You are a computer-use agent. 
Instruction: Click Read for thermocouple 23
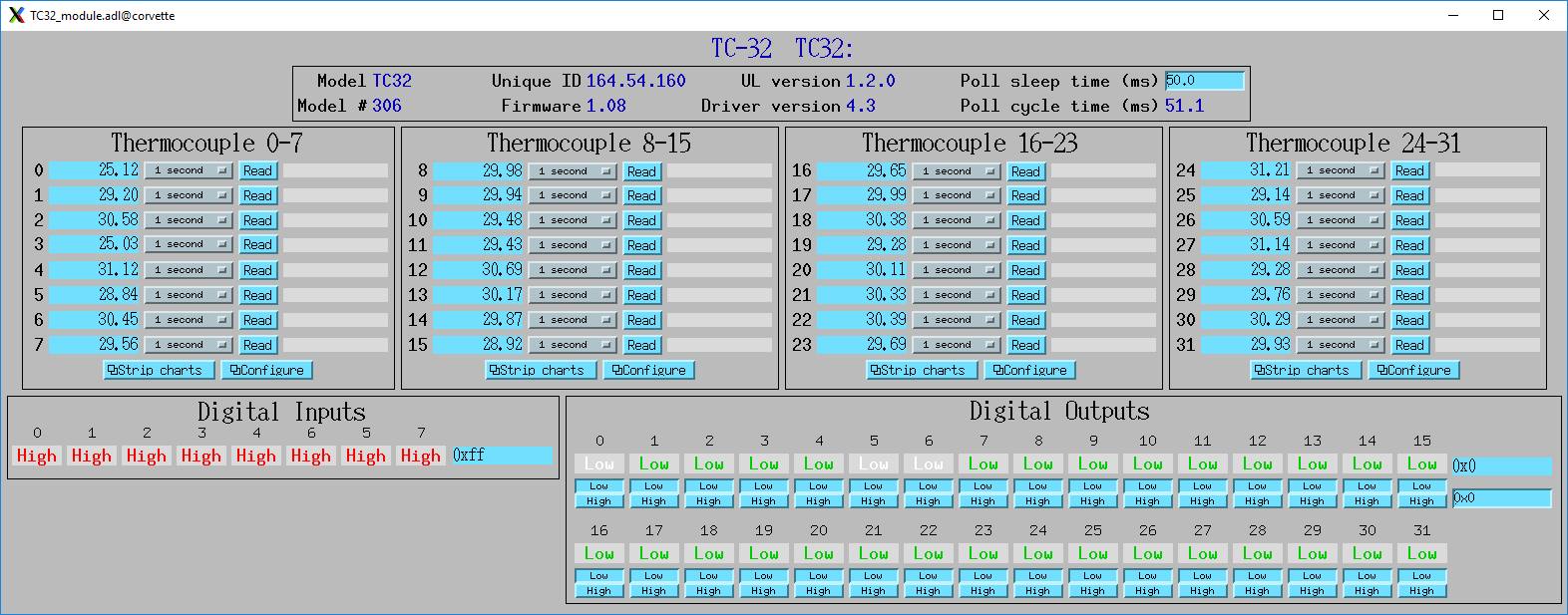[x=1025, y=345]
